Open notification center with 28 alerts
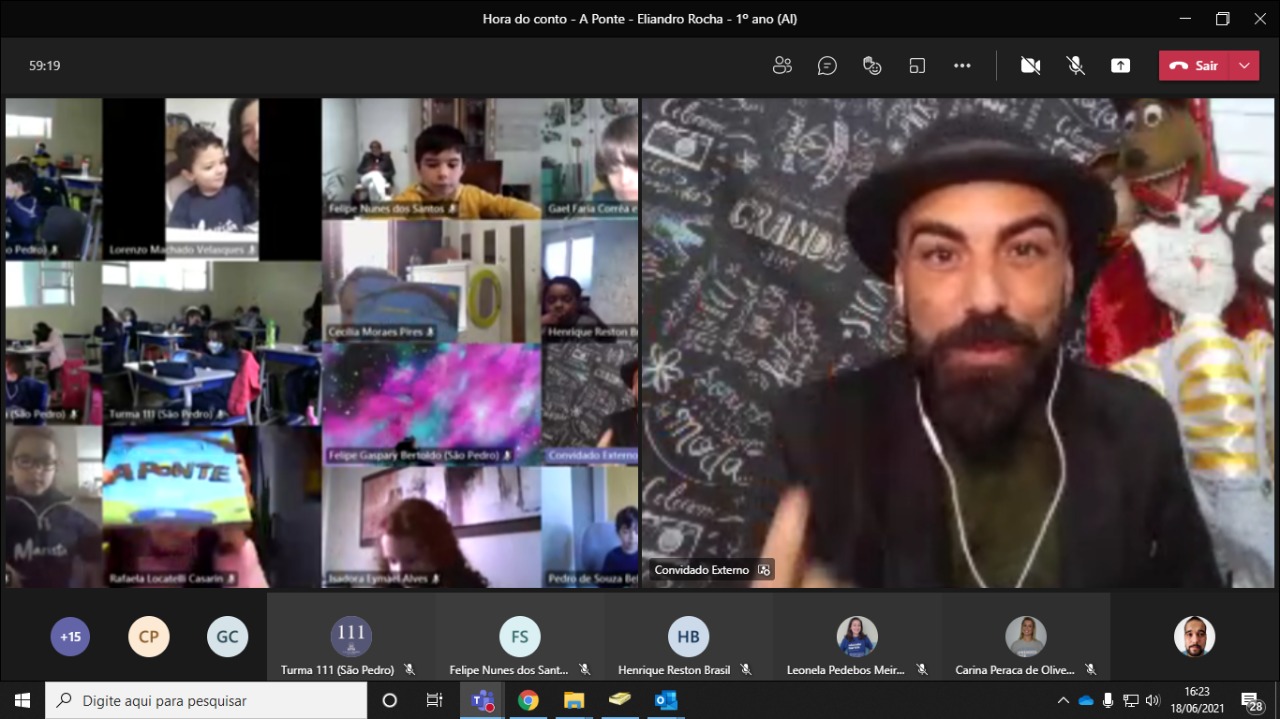The width and height of the screenshot is (1280, 719). (1251, 700)
